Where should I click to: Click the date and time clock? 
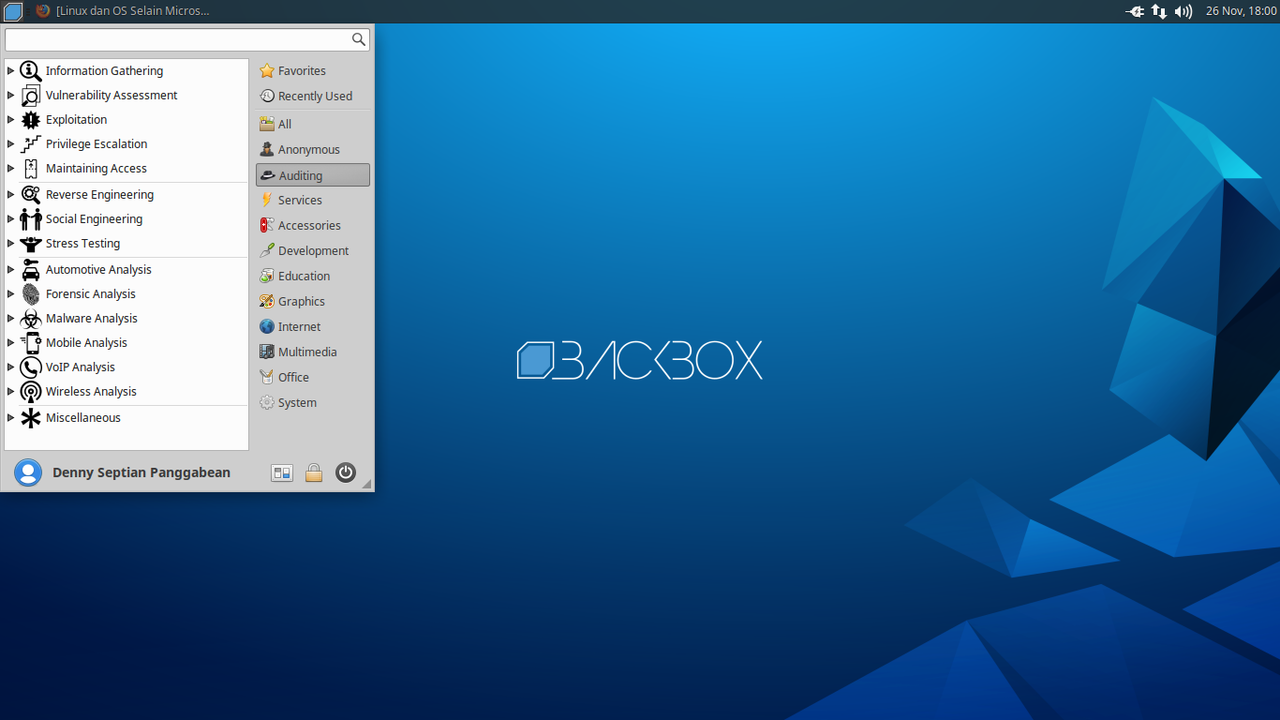tap(1241, 11)
